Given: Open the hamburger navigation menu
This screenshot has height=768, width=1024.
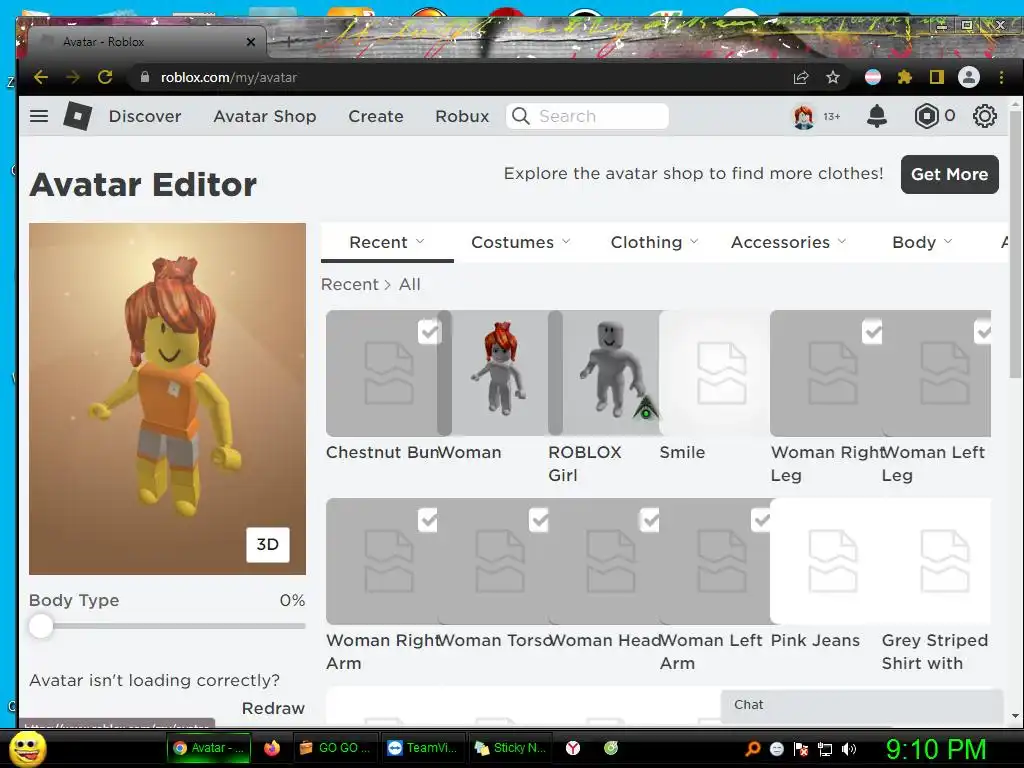Looking at the screenshot, I should click(39, 116).
